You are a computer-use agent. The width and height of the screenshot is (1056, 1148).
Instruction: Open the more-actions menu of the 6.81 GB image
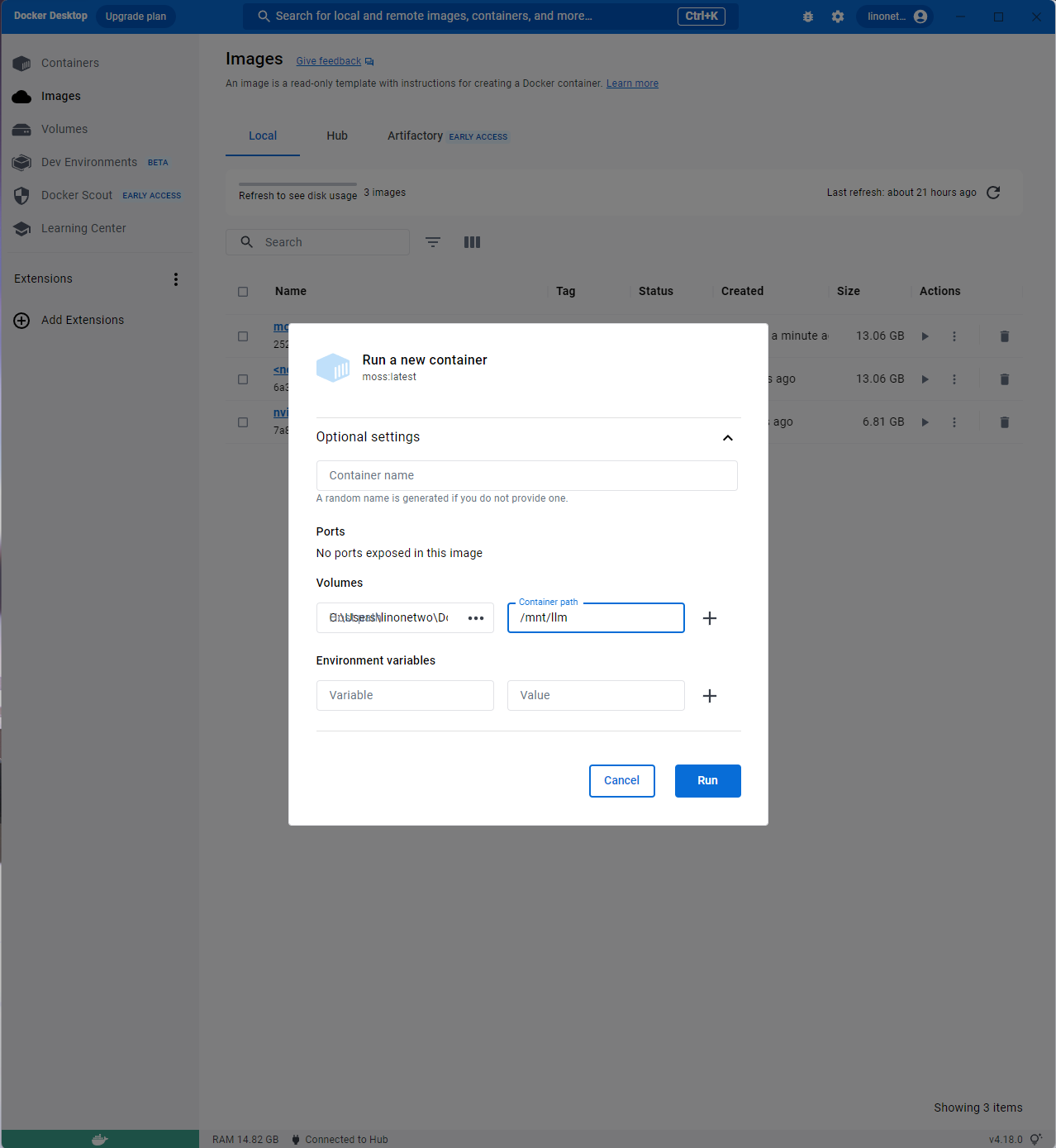[x=954, y=422]
